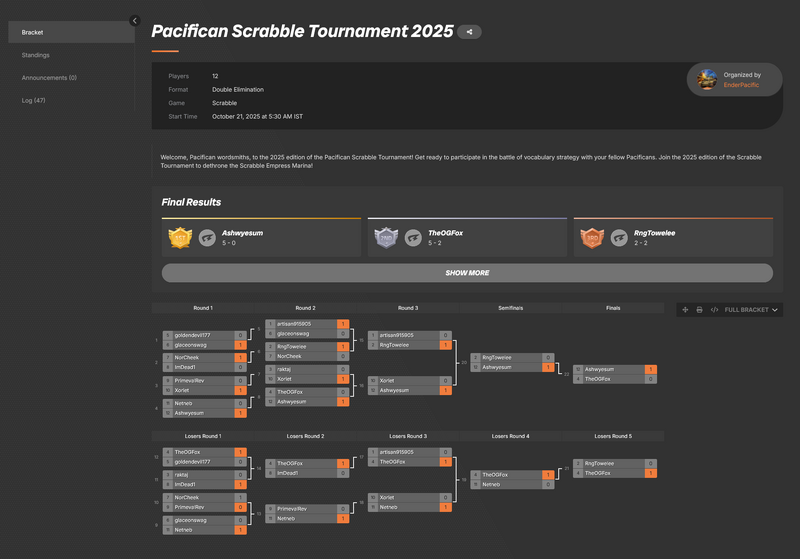Open the Log (47) tab
The image size is (800, 559).
[x=33, y=100]
